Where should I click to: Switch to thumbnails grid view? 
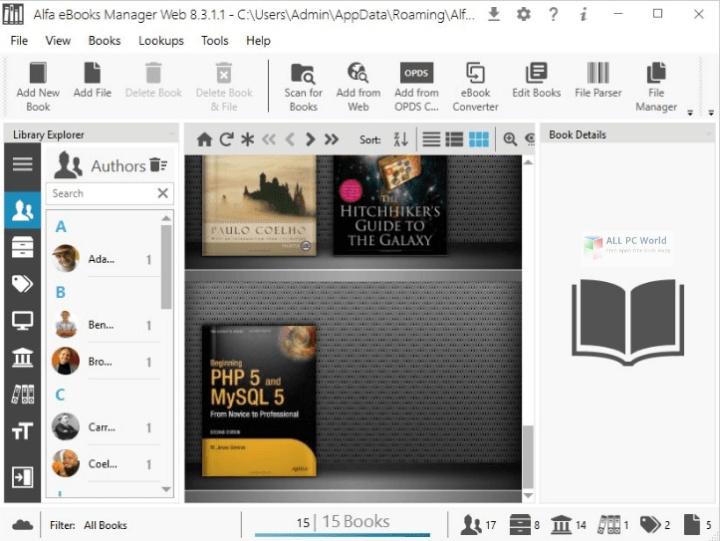478,139
